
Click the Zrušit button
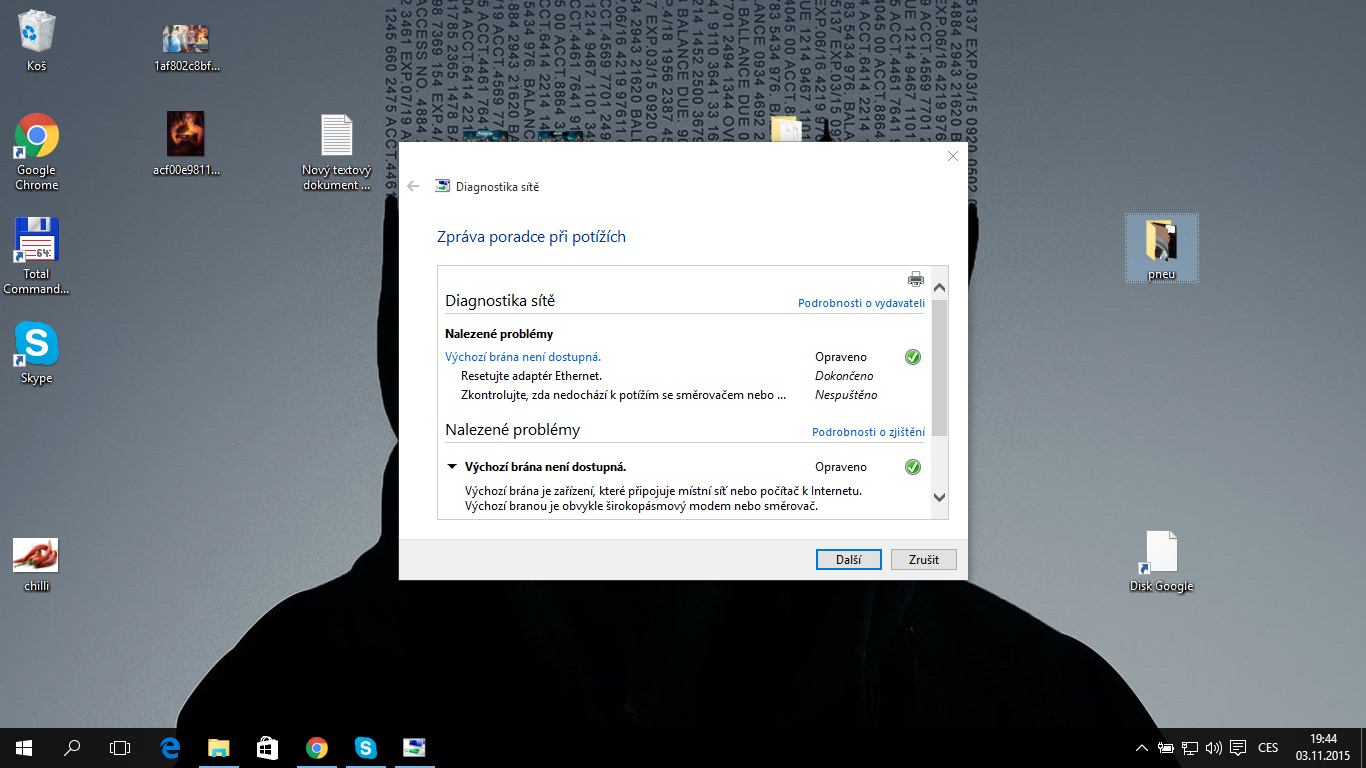(x=923, y=560)
